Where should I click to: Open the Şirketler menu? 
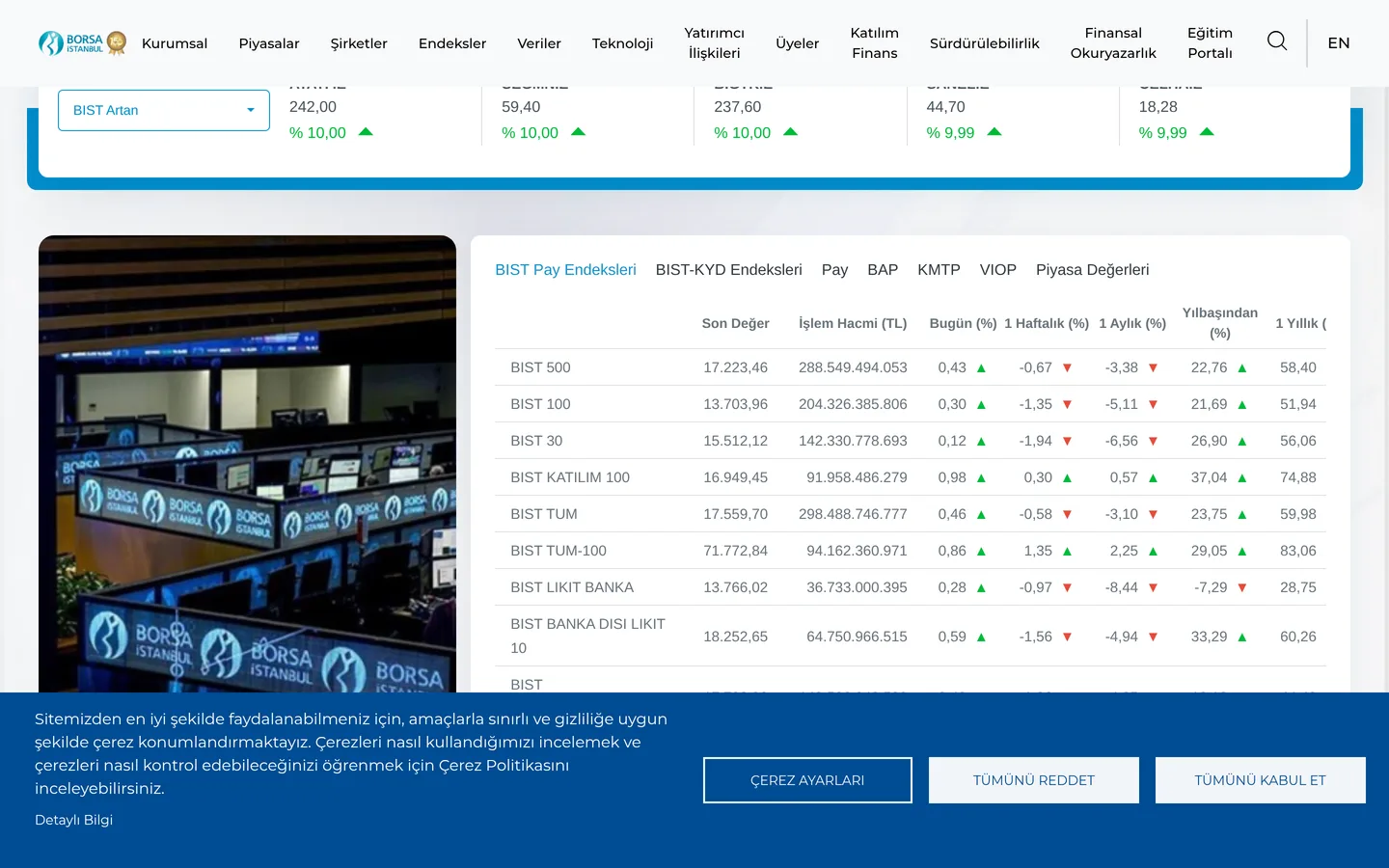pos(359,43)
